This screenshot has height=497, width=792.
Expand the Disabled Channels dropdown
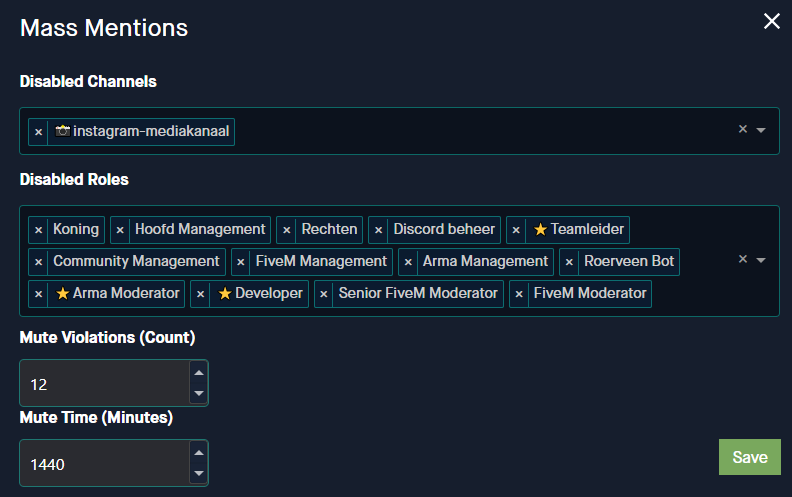[761, 130]
